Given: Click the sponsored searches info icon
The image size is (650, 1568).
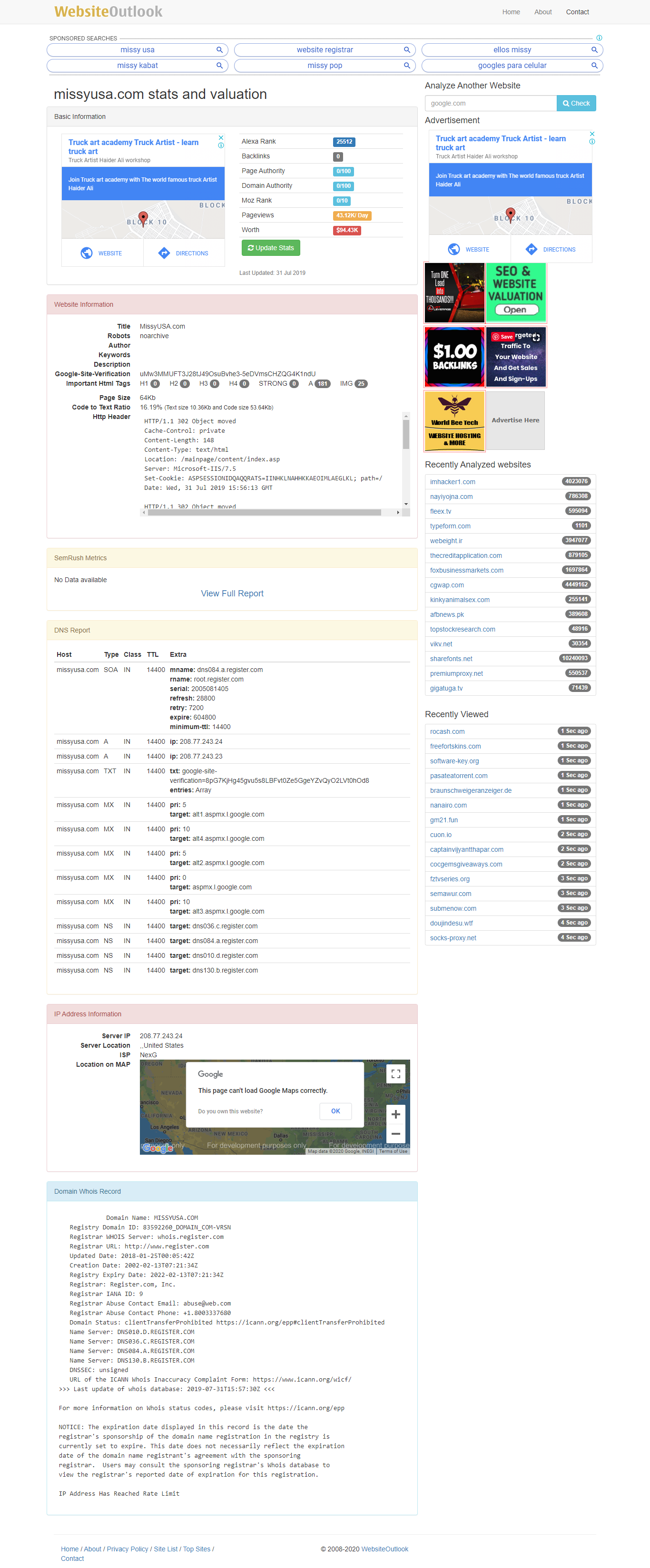Looking at the screenshot, I should tap(600, 38).
